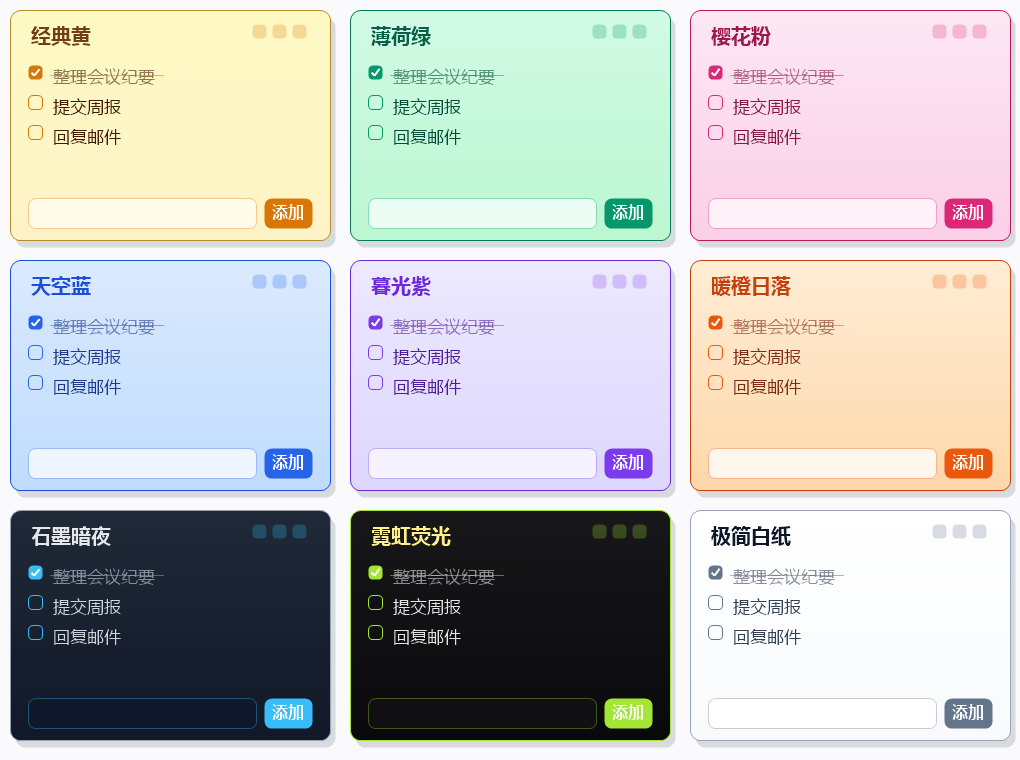Check 提交周报 in the 天空蓝 card

[x=36, y=353]
